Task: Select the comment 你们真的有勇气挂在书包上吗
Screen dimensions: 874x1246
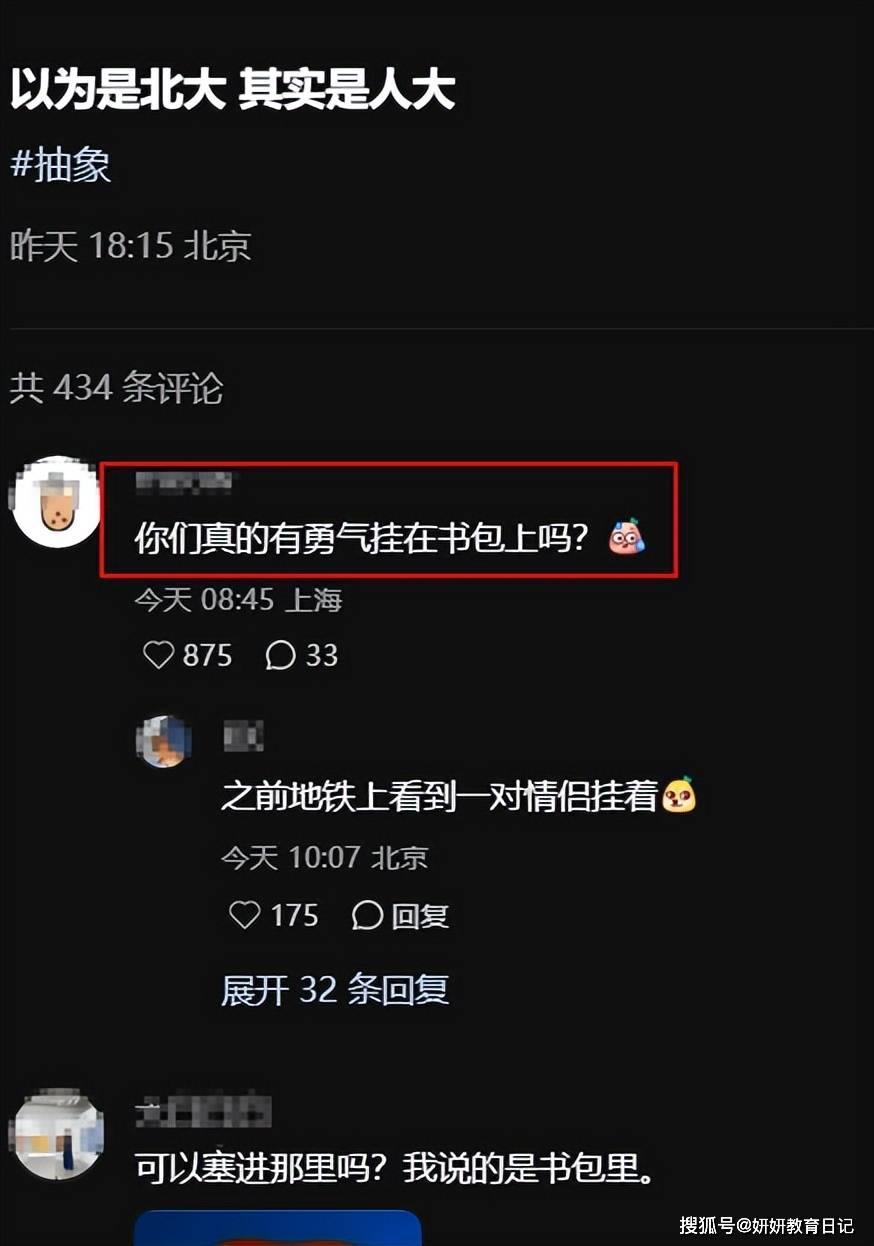Action: (371, 539)
